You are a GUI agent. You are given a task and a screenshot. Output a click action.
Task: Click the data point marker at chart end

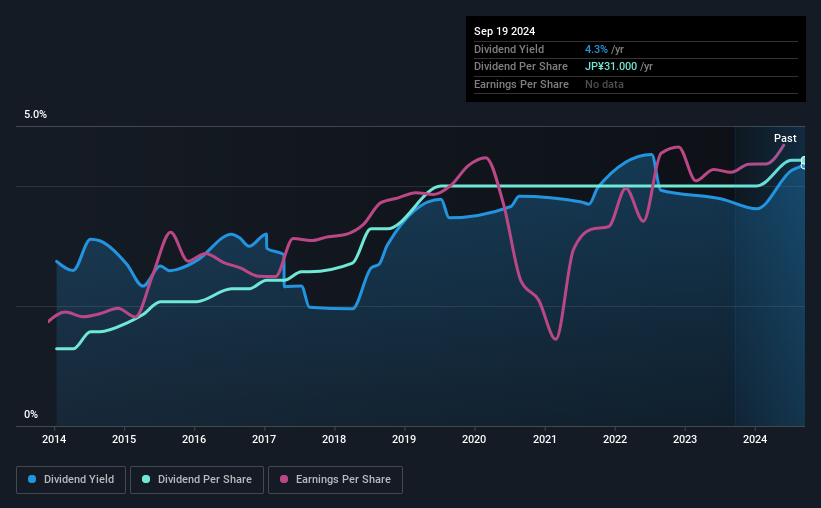[x=804, y=163]
